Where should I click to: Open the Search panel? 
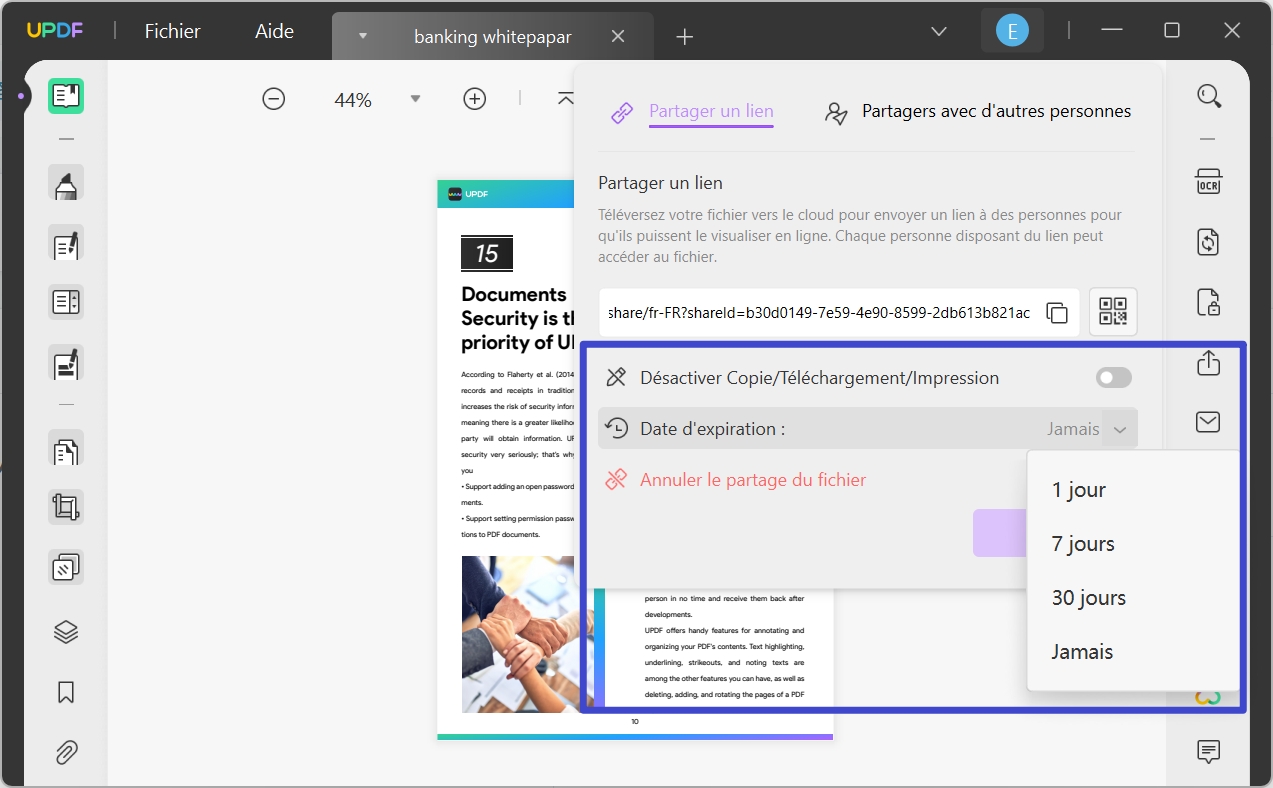click(x=1208, y=96)
